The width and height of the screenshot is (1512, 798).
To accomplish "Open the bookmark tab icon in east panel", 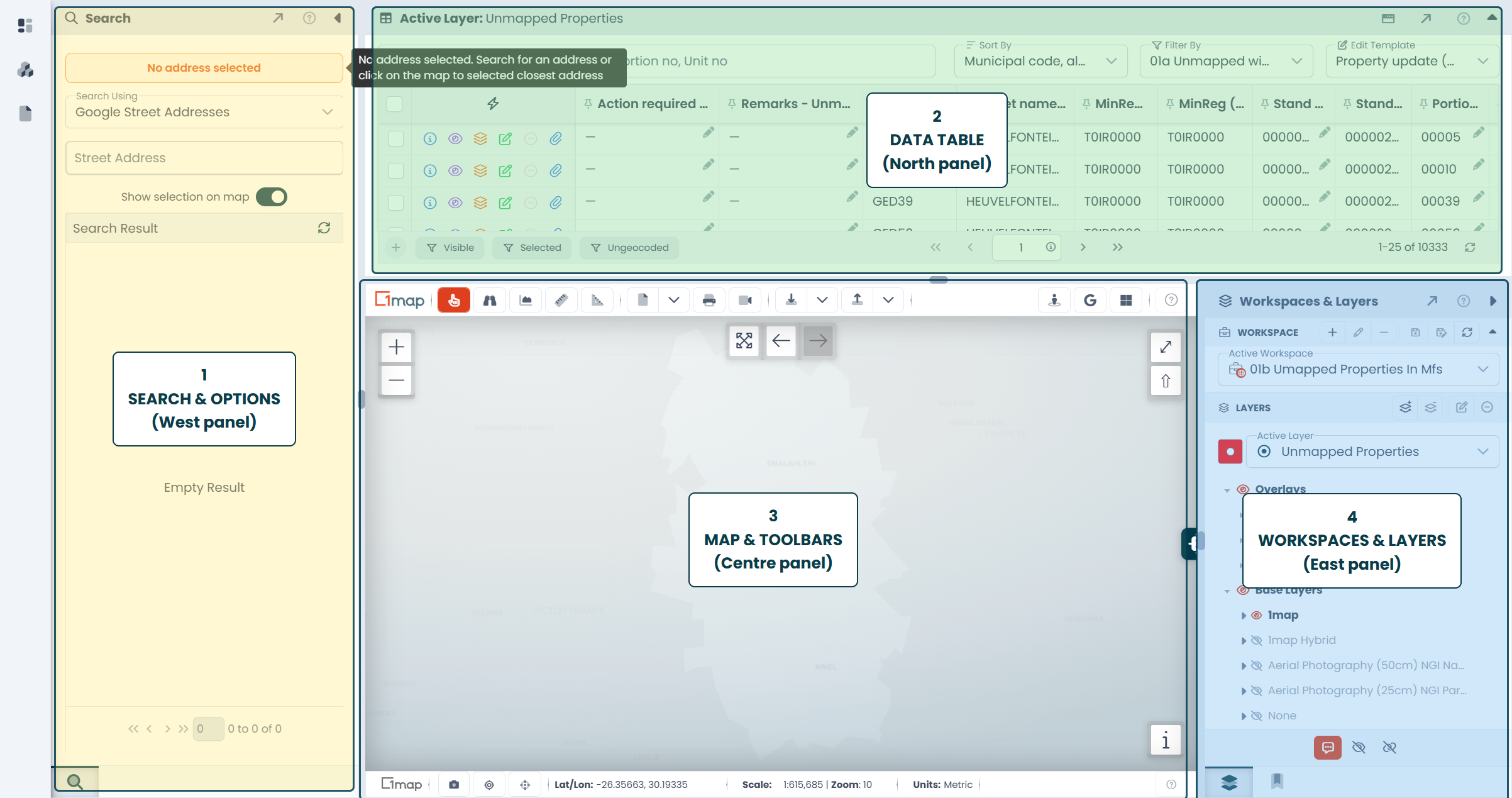I will 1277,782.
